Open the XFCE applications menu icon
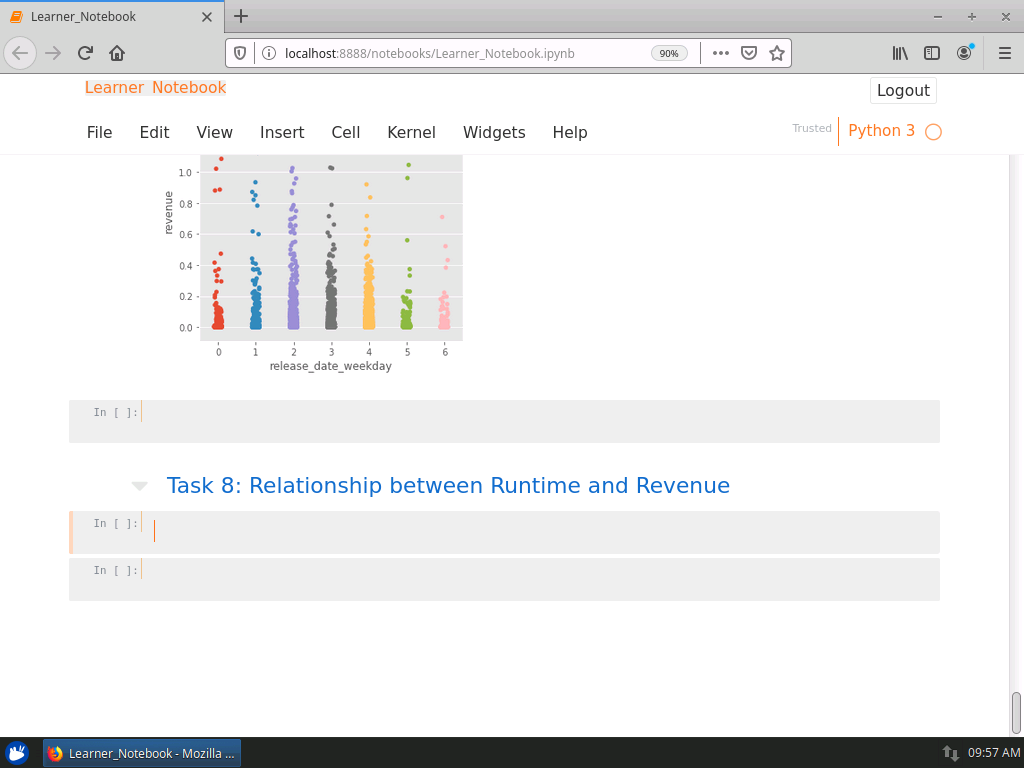The height and width of the screenshot is (768, 1024). (17, 753)
